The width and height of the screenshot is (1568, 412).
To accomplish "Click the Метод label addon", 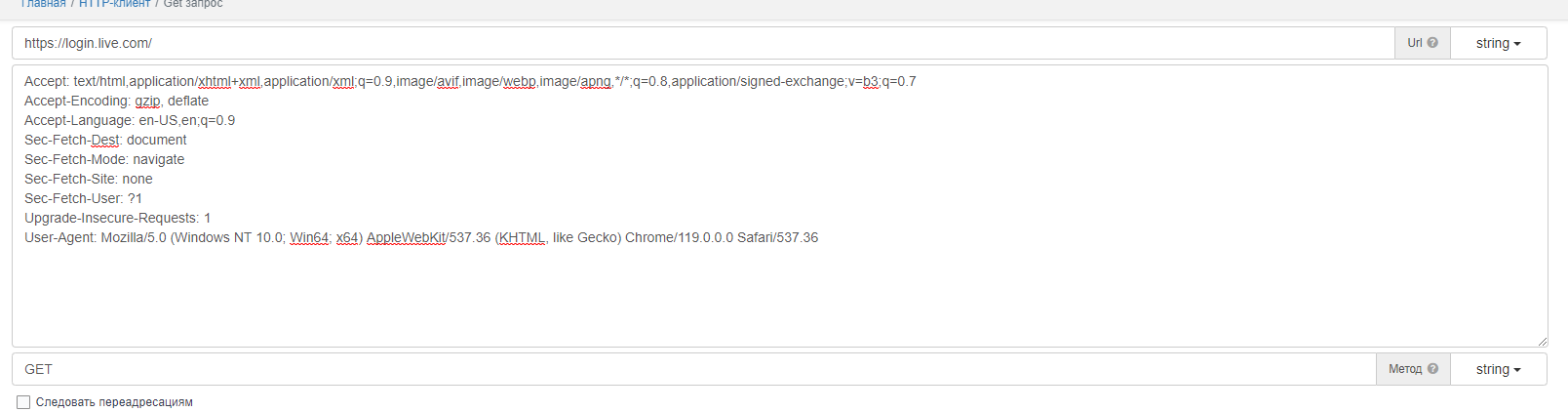I will (1404, 369).
